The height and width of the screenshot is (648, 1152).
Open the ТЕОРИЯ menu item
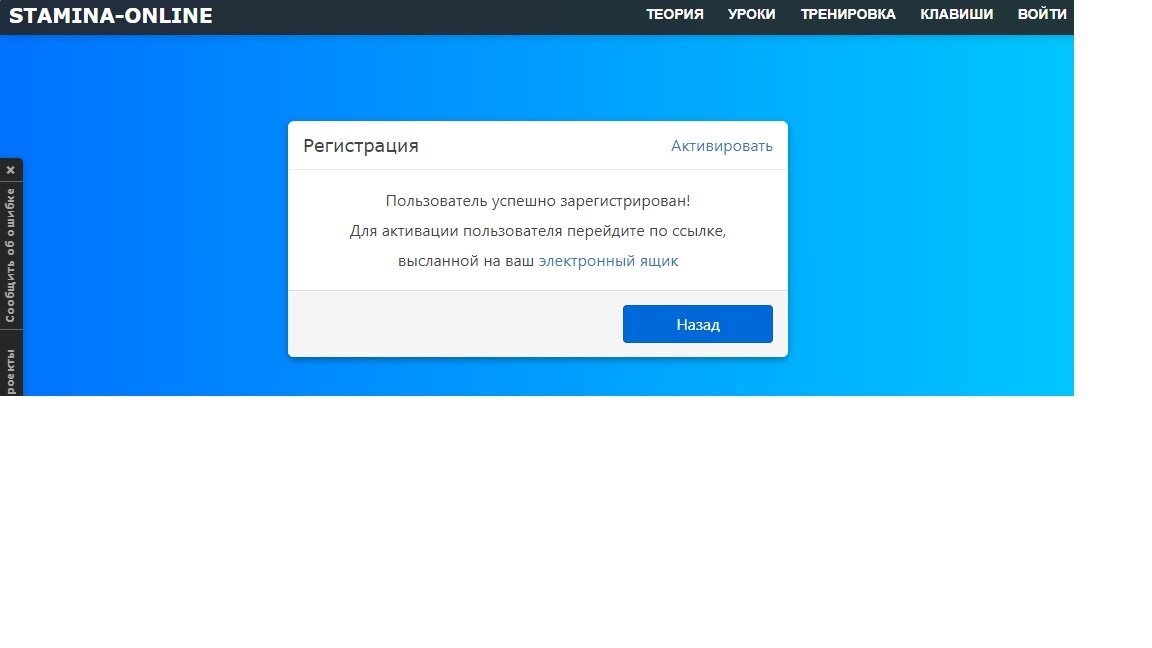pos(674,15)
